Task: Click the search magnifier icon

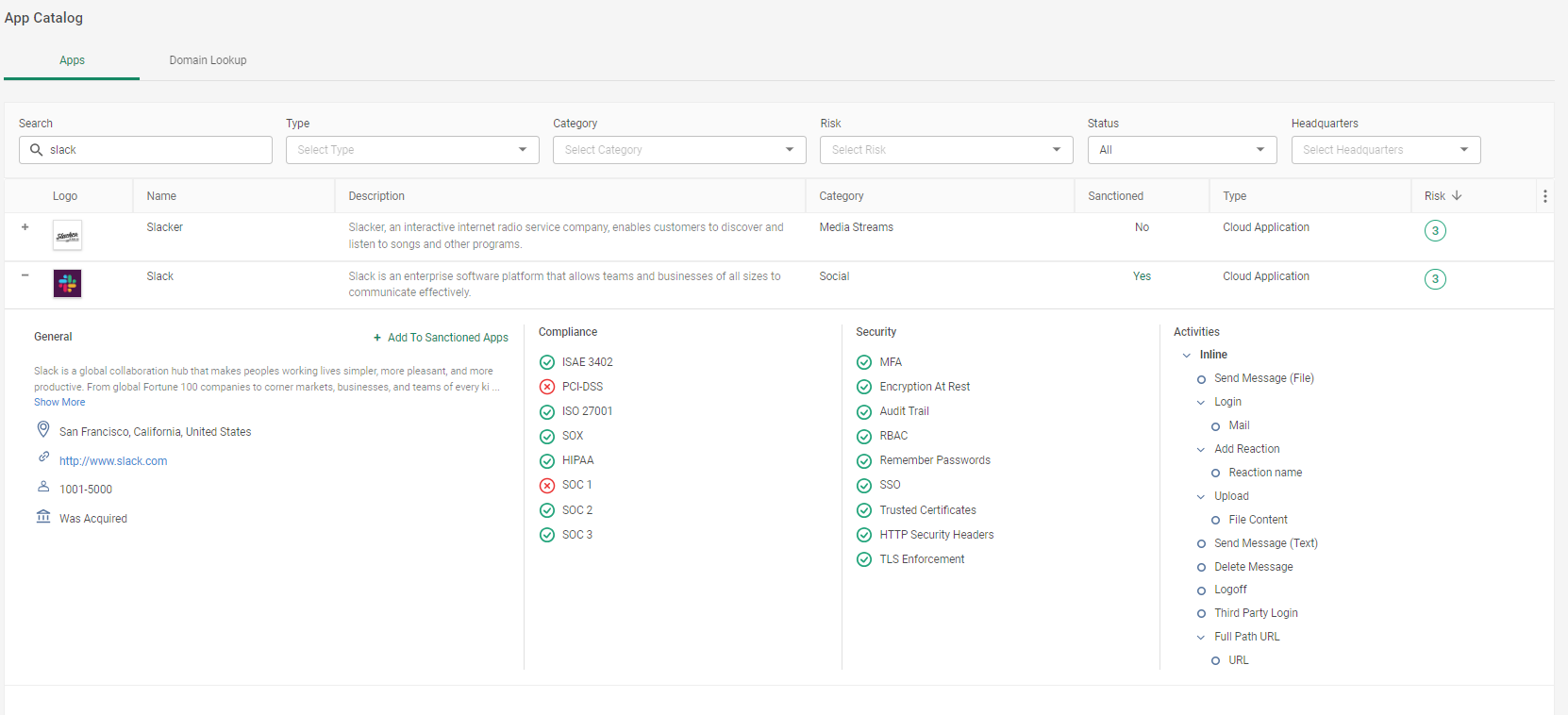Action: click(x=37, y=150)
